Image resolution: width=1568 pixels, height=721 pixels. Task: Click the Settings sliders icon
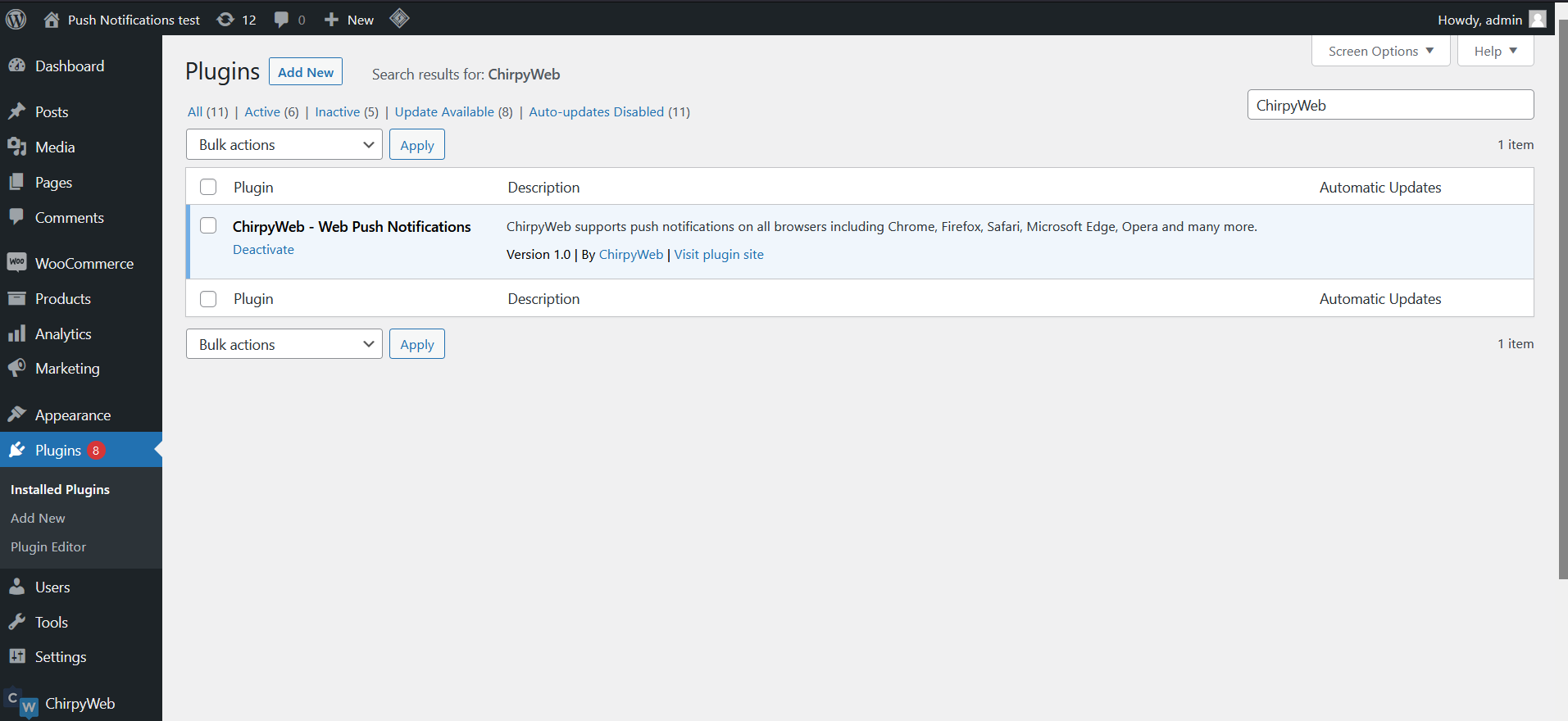17,656
